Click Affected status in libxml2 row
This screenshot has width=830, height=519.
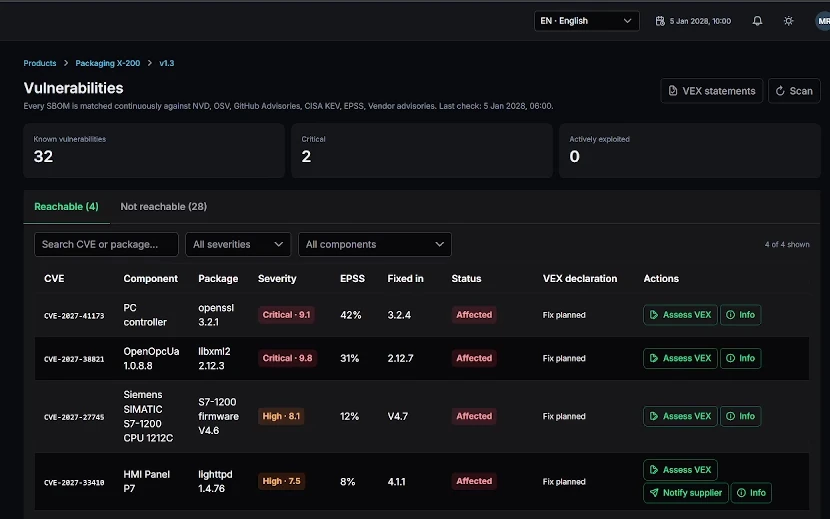tap(474, 358)
